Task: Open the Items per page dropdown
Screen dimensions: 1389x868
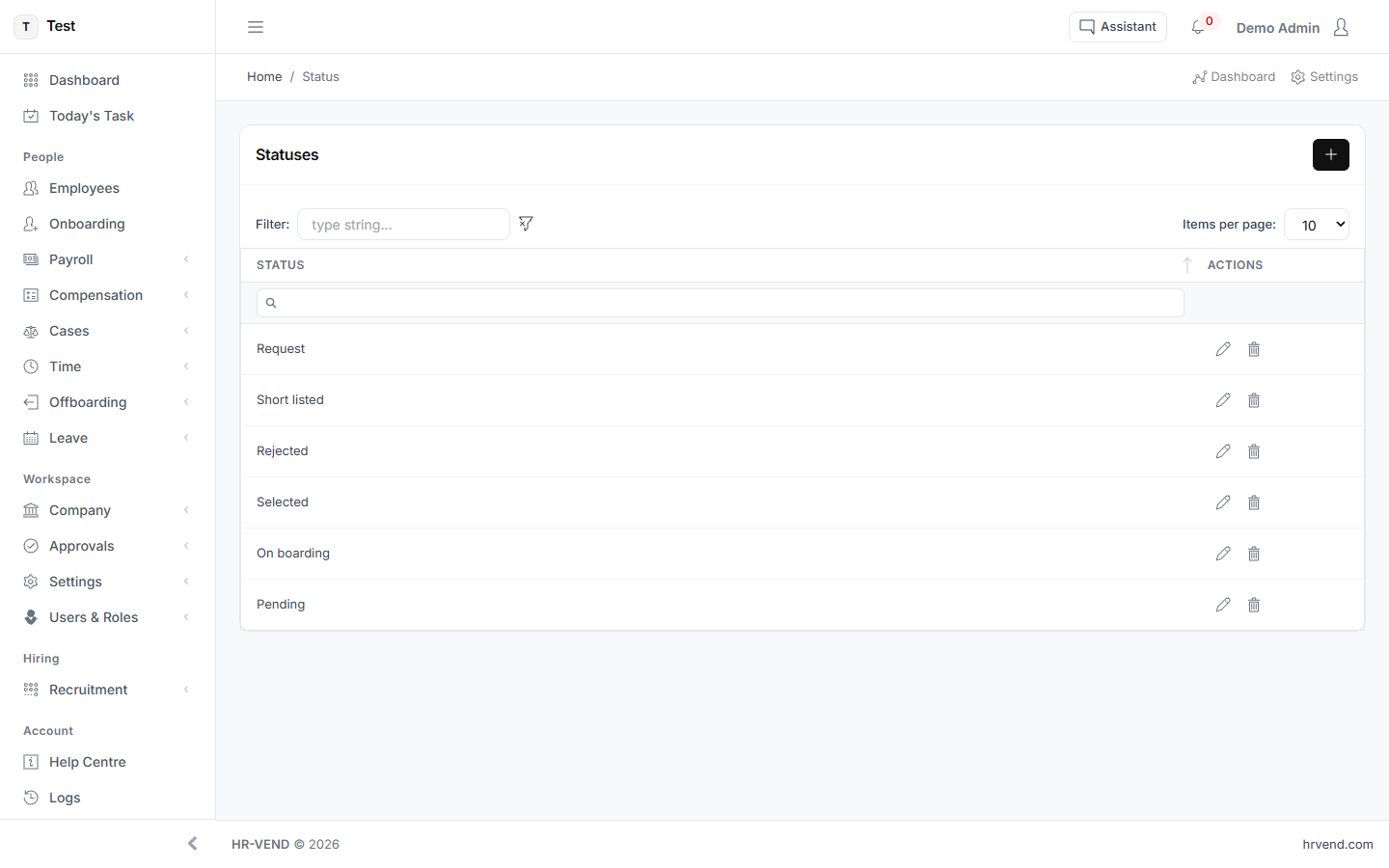Action: pyautogui.click(x=1317, y=225)
